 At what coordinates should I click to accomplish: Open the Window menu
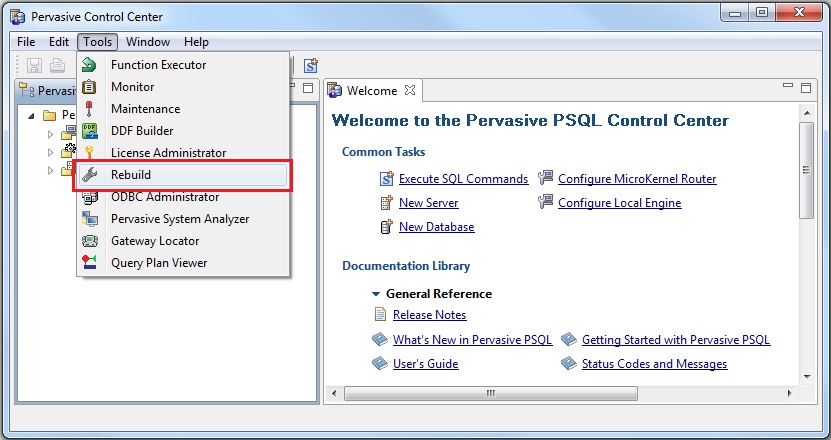[148, 42]
